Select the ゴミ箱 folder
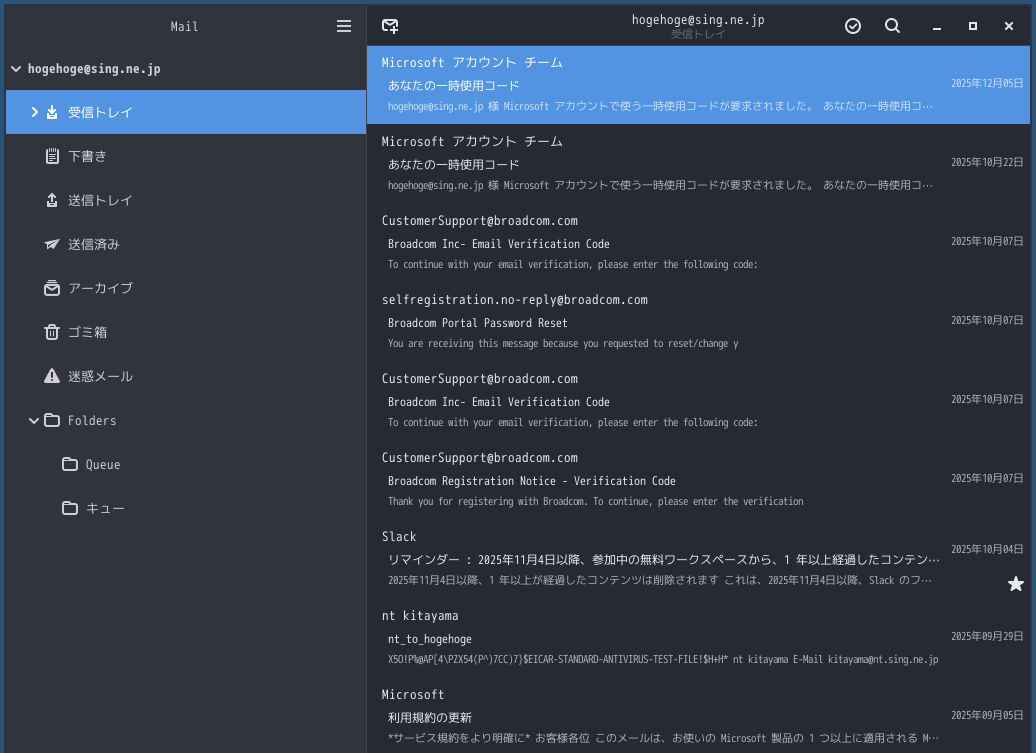 186,332
